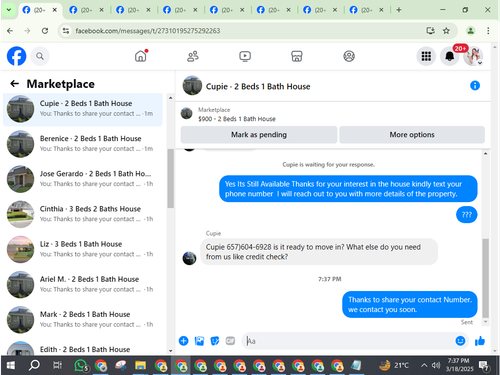Open the Friends icon in top nav
This screenshot has height=375, width=500.
(193, 56)
